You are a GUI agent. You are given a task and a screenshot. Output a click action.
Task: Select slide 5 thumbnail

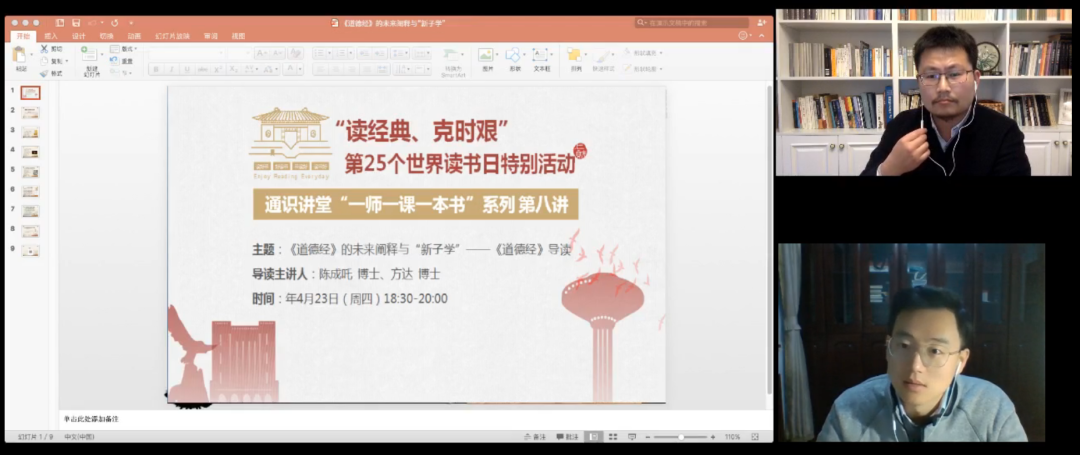pos(30,171)
